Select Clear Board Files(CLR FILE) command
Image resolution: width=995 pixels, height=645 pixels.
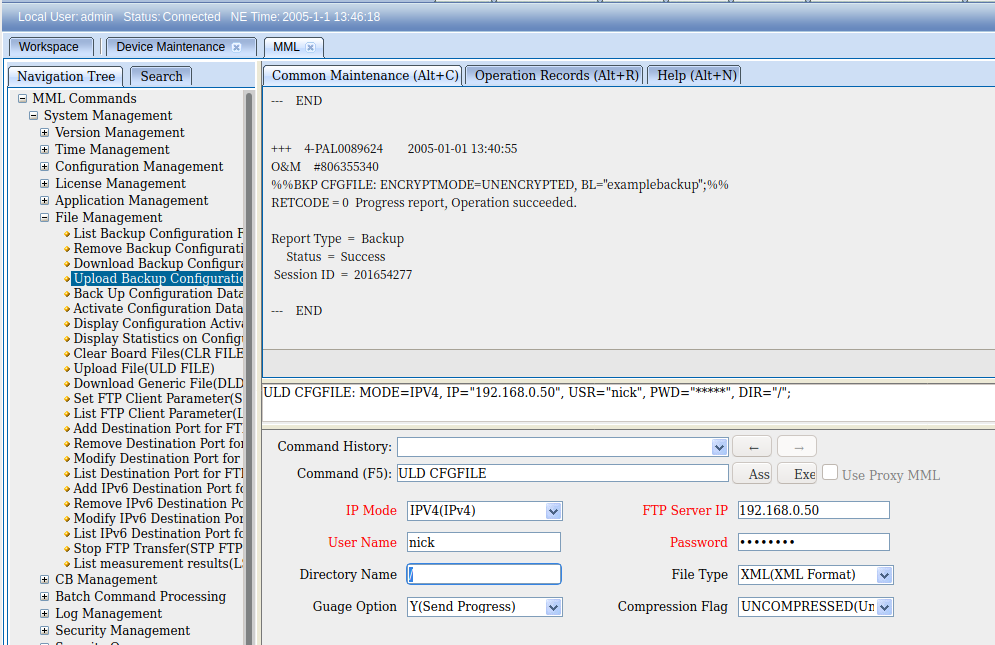[158, 354]
